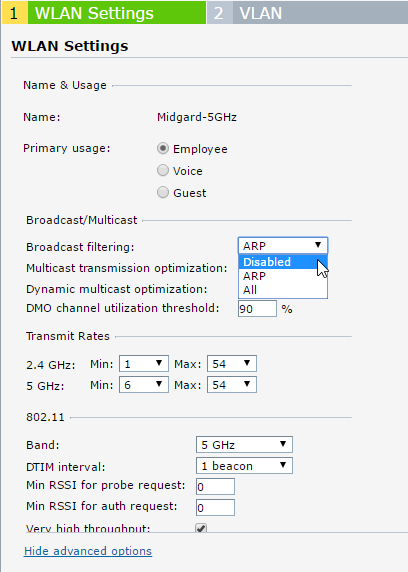Select the Voice primary usage option

point(163,170)
